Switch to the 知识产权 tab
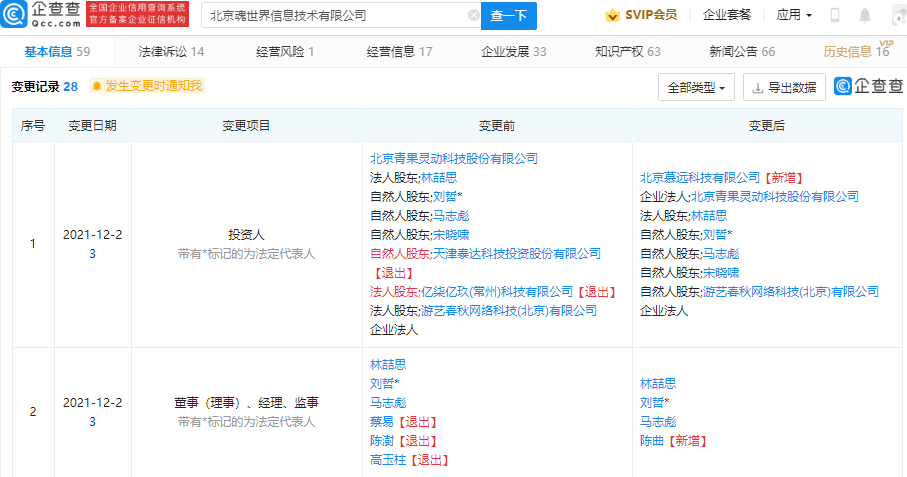 coord(626,52)
